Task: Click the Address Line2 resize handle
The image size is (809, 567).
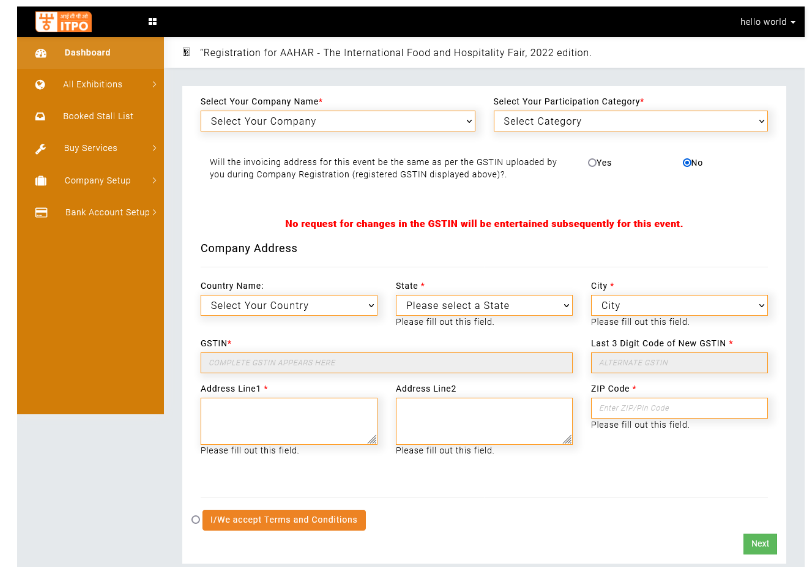Action: (567, 440)
